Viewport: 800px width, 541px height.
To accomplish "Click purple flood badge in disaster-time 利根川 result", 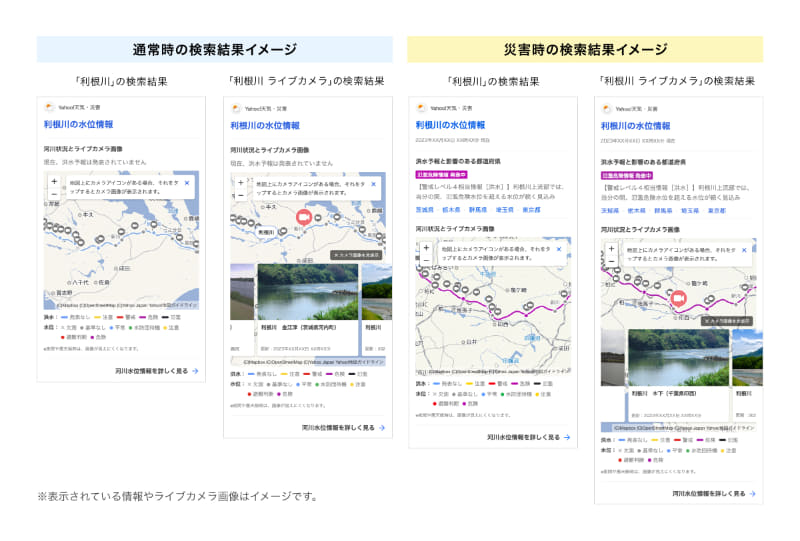I will click(441, 175).
